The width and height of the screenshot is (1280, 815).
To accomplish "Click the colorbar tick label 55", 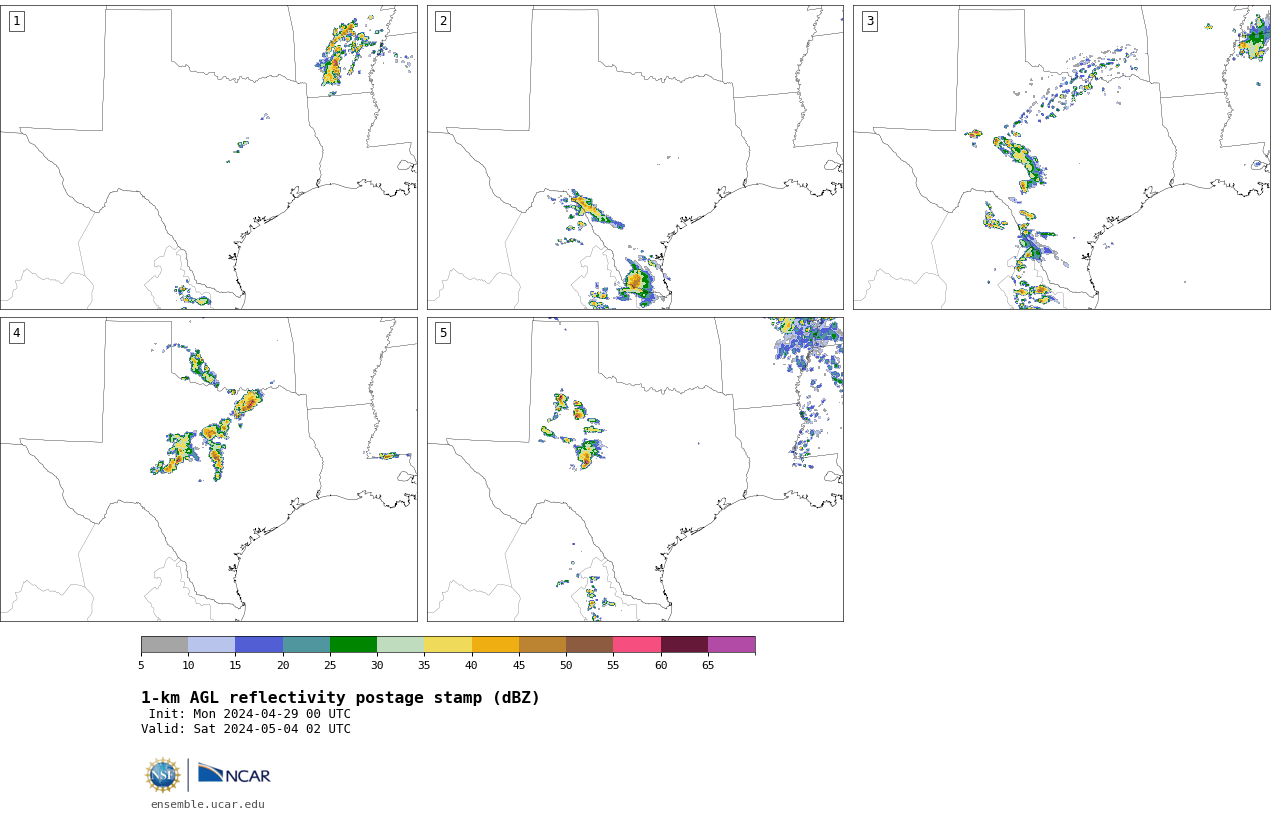I will coord(613,665).
